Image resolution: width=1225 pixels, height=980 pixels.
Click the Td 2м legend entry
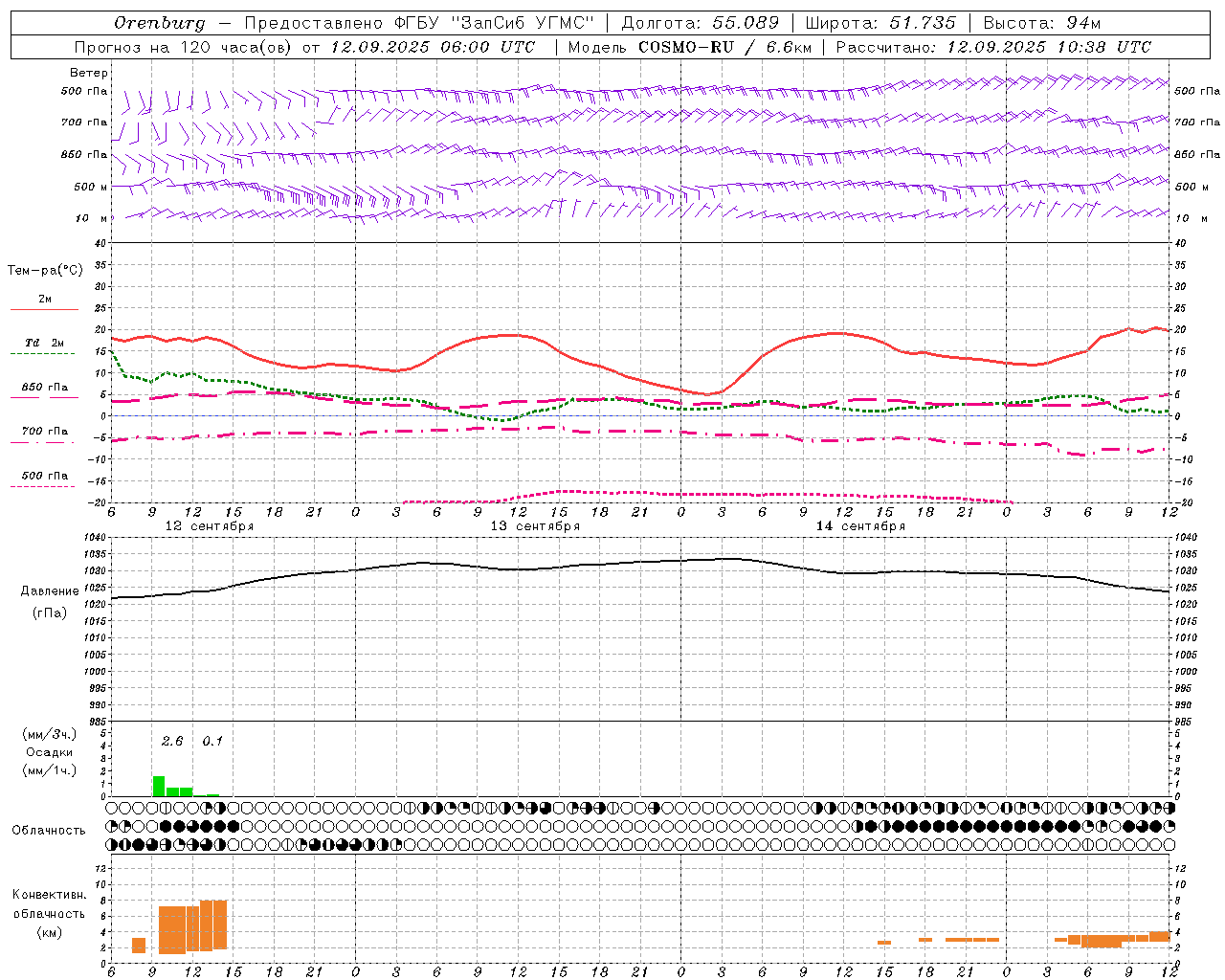45,343
